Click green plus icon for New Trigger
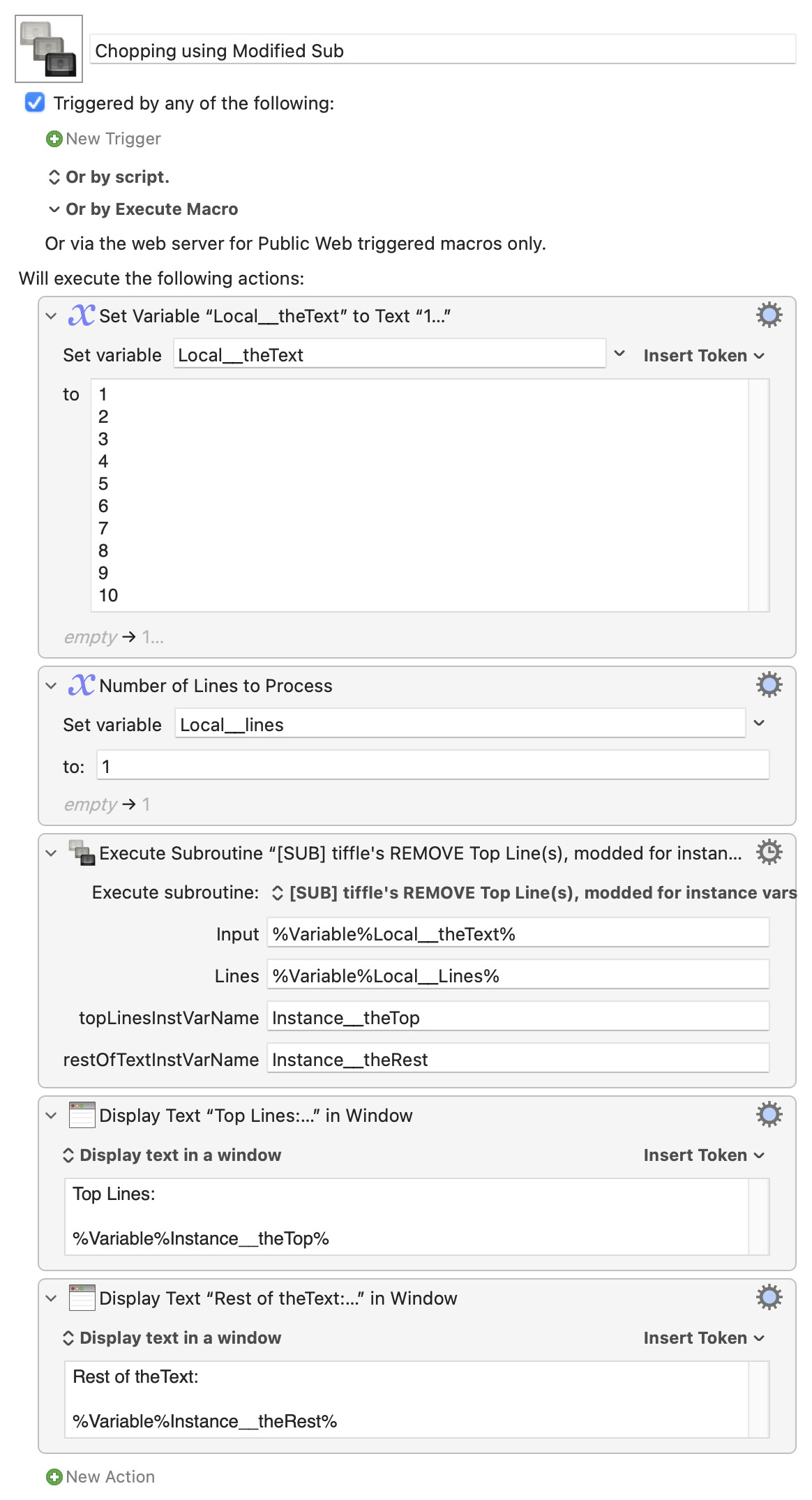The width and height of the screenshot is (812, 1500). click(x=54, y=139)
